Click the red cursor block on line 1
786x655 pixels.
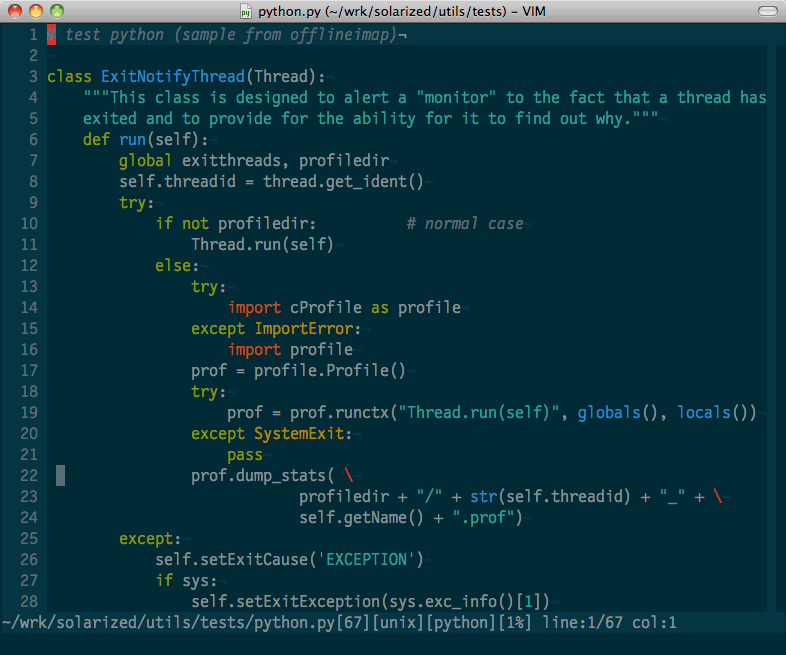(x=51, y=35)
